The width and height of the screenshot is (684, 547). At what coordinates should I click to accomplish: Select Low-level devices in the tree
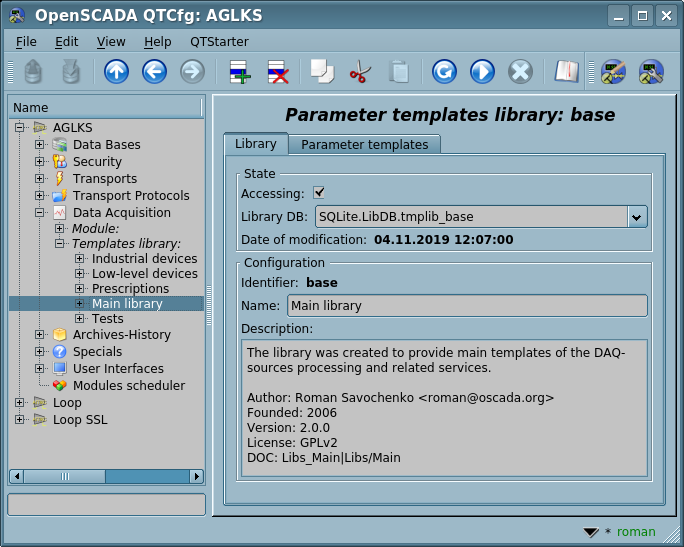click(144, 274)
